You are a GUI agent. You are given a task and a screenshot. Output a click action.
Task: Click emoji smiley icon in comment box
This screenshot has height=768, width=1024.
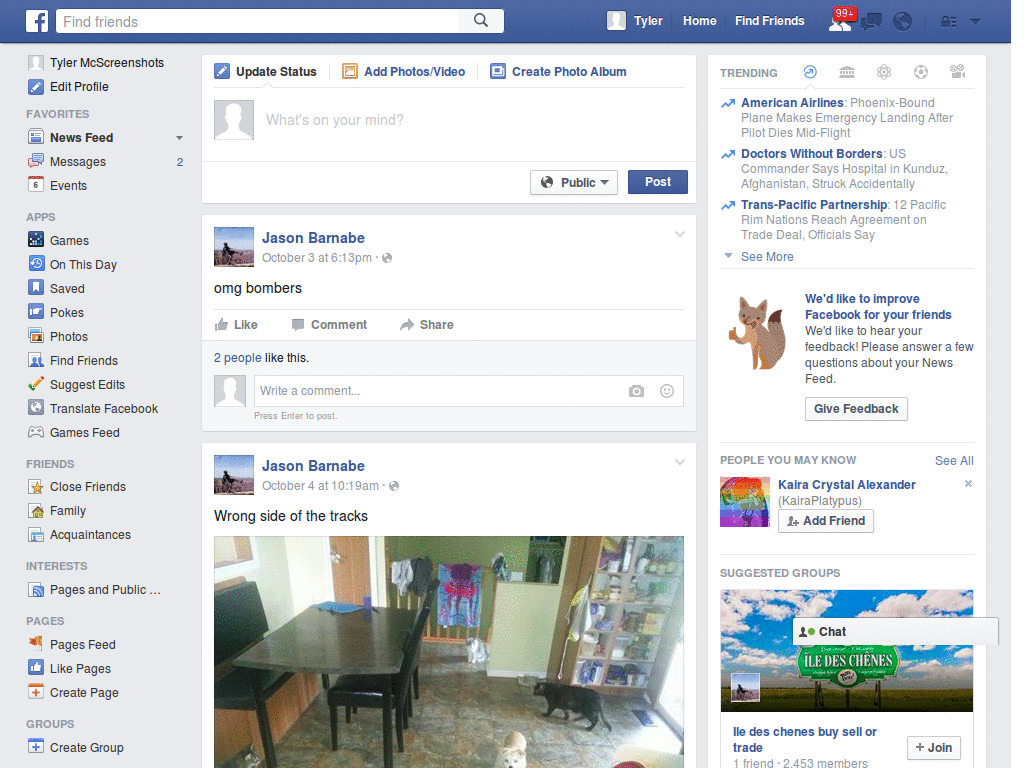(667, 391)
